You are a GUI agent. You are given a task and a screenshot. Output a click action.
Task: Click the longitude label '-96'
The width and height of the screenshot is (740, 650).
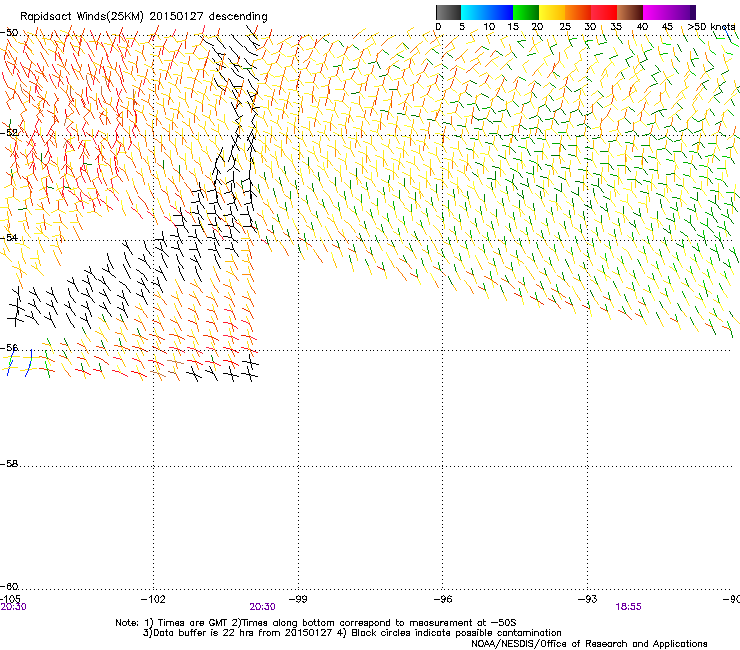click(443, 599)
